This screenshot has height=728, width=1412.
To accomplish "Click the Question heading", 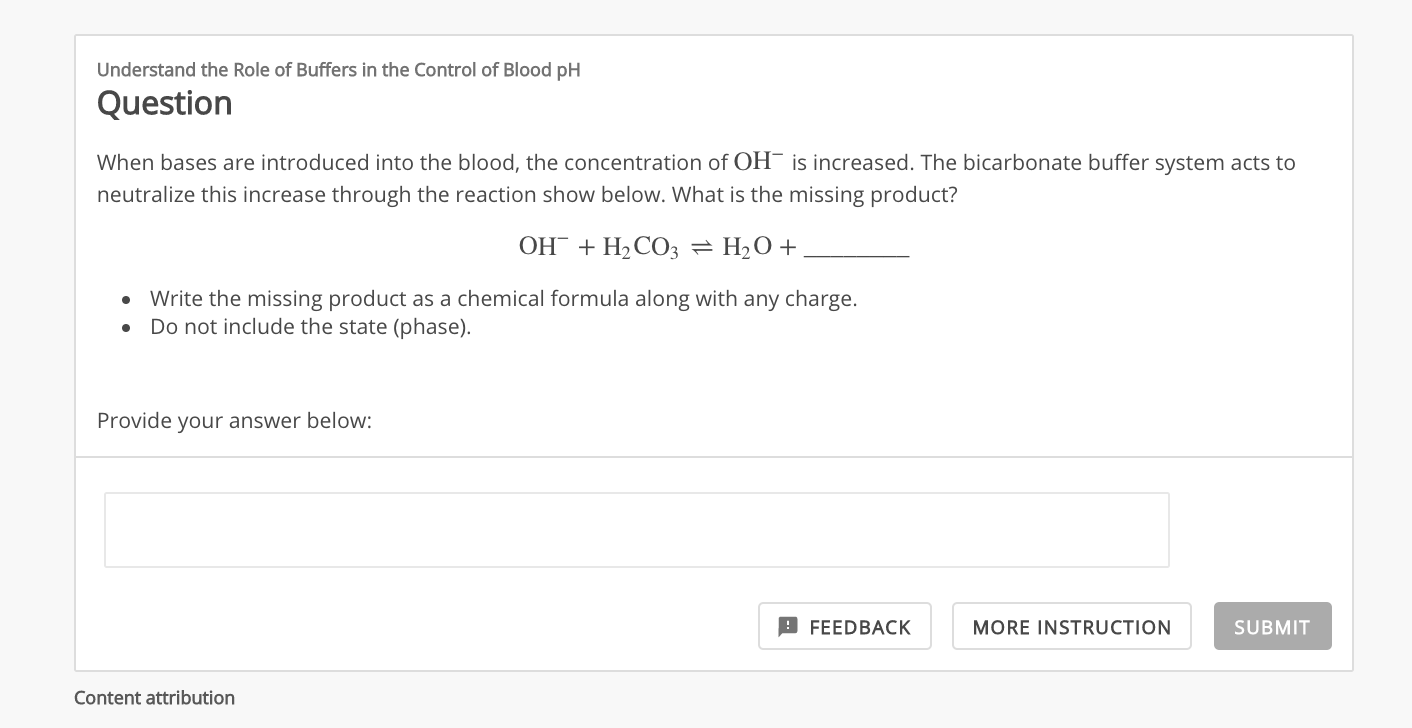I will [x=164, y=103].
